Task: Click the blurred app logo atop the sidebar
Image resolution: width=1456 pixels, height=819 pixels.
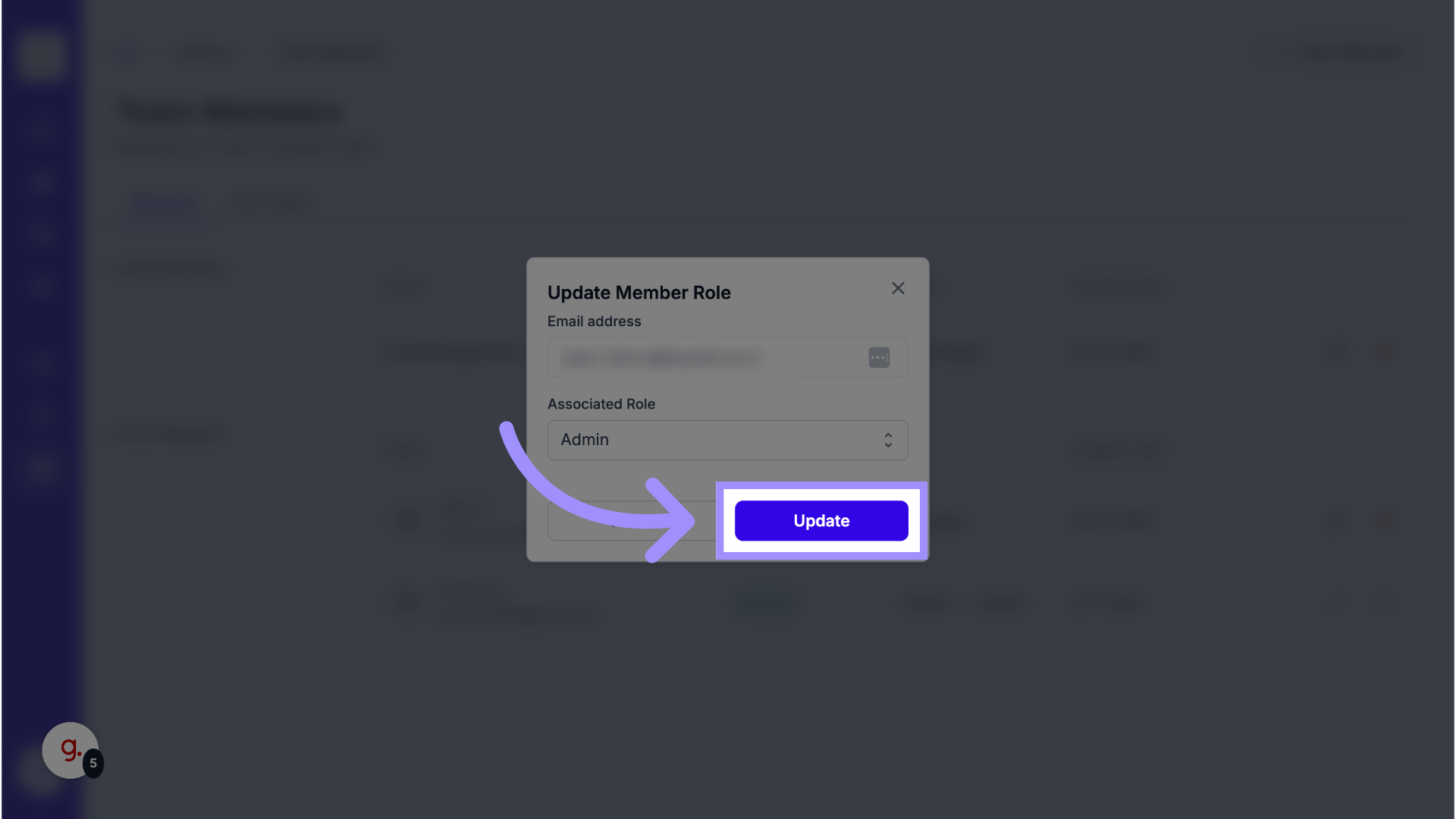Action: coord(40,55)
